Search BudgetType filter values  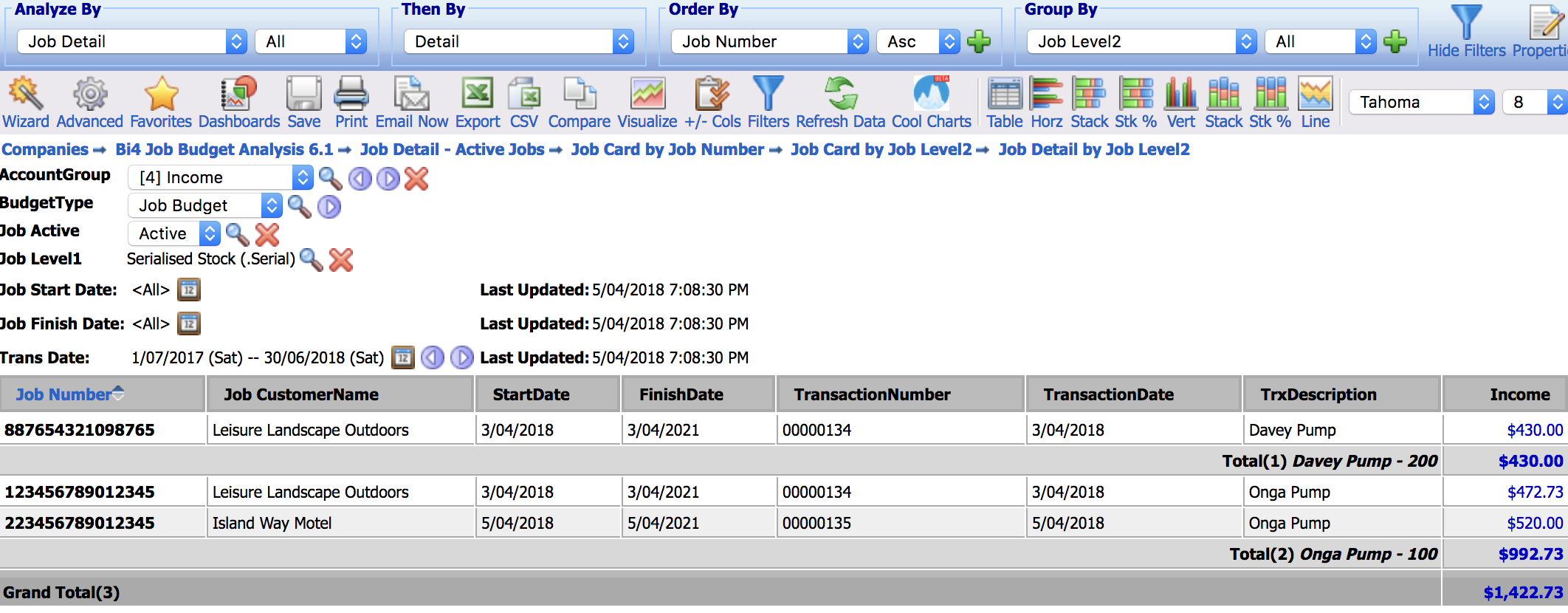[x=299, y=206]
